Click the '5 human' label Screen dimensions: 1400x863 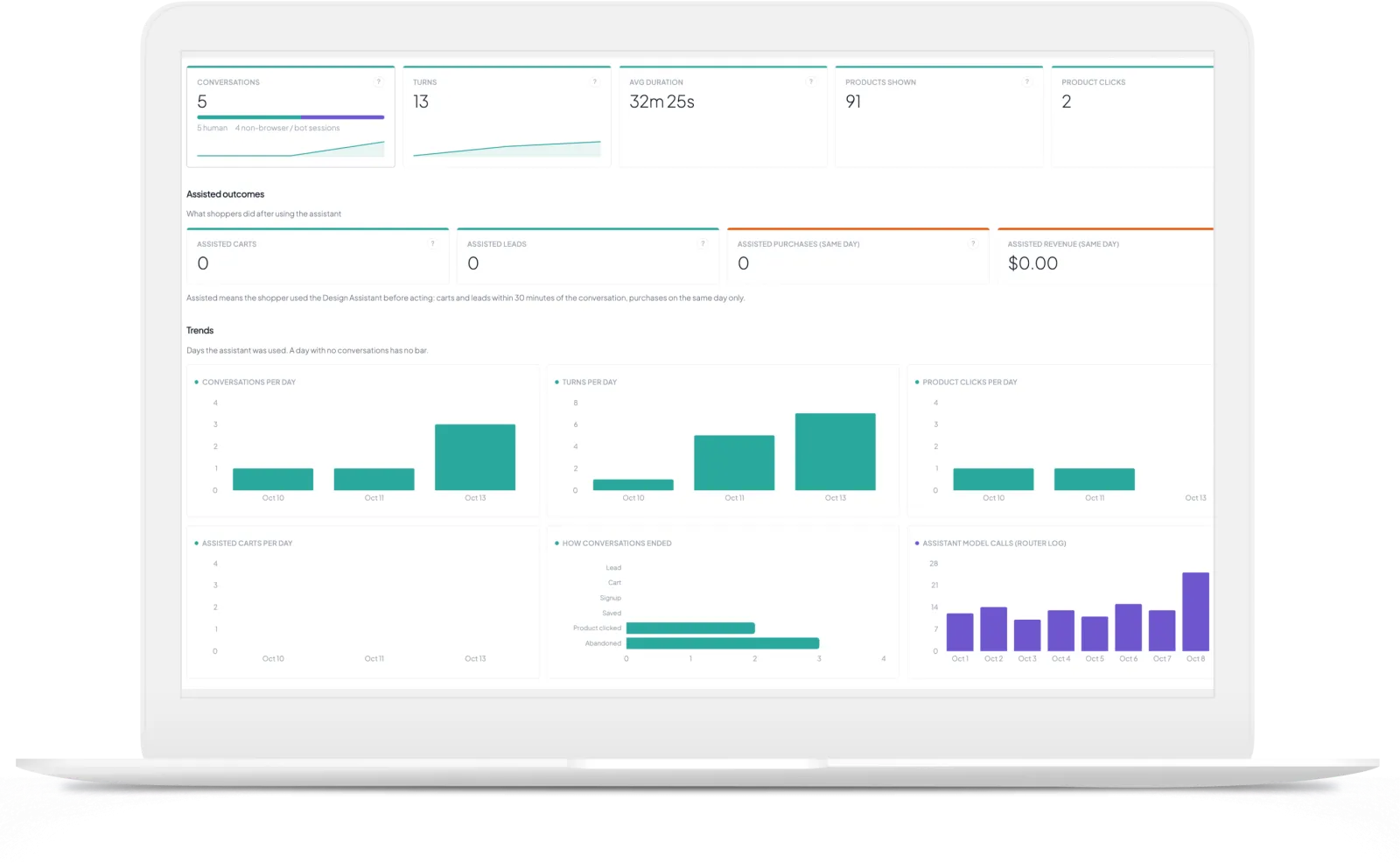coord(213,128)
